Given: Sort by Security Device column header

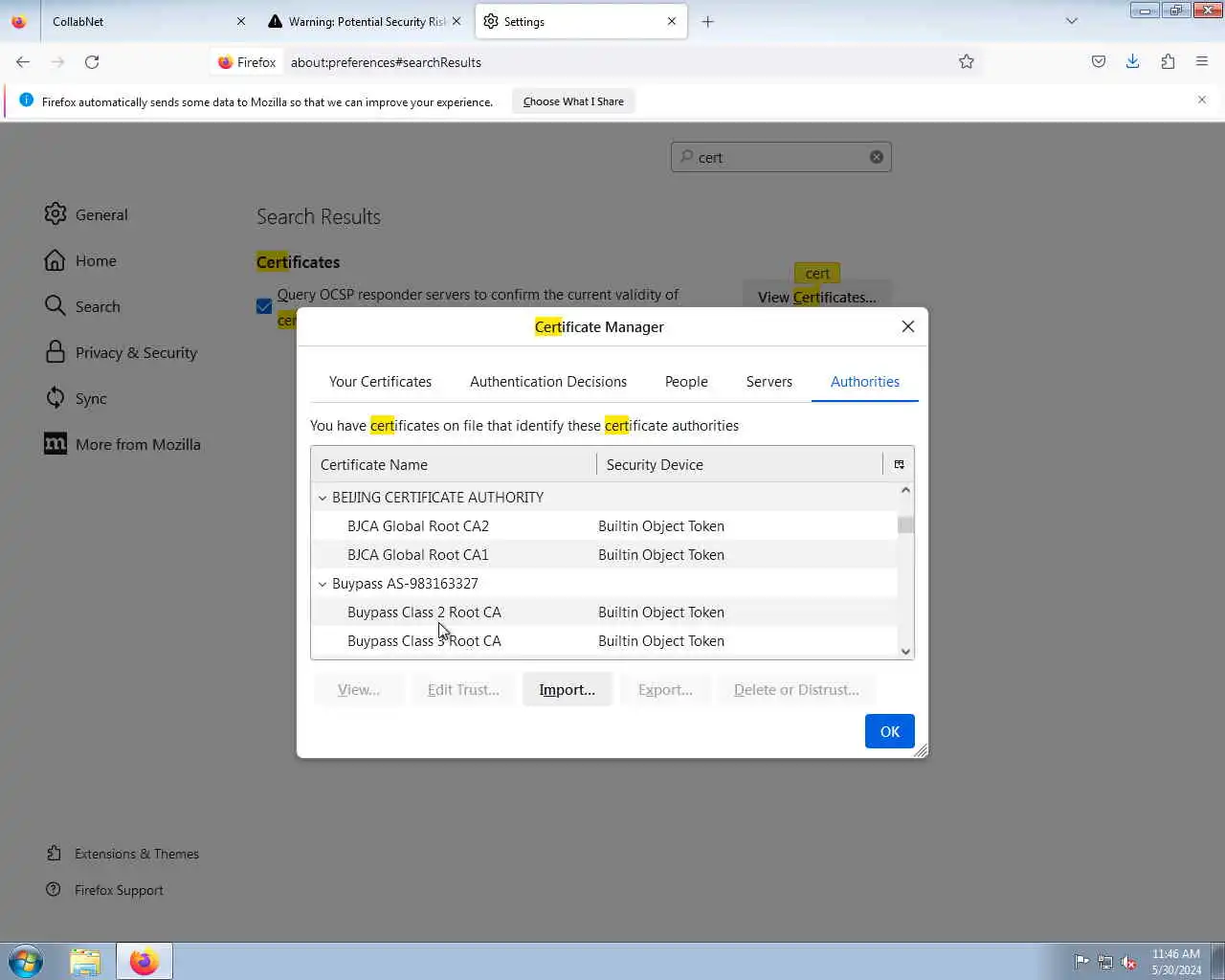Looking at the screenshot, I should point(740,464).
